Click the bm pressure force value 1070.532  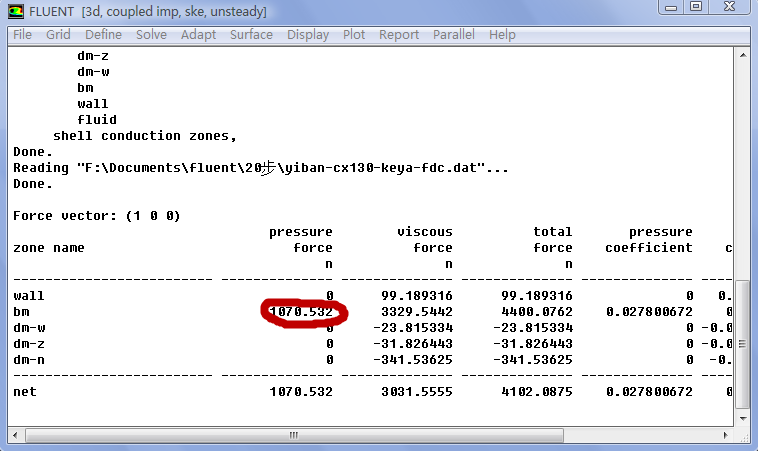(301, 312)
